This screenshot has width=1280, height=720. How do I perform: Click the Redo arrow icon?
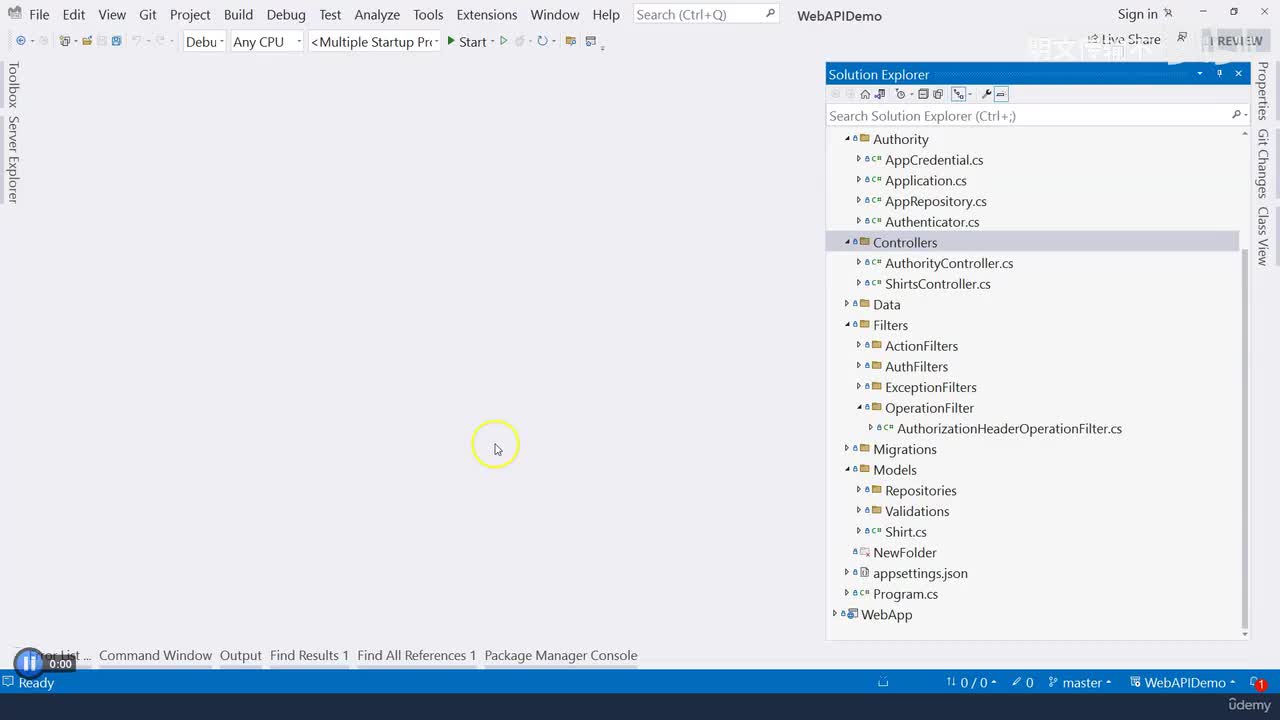pyautogui.click(x=160, y=41)
